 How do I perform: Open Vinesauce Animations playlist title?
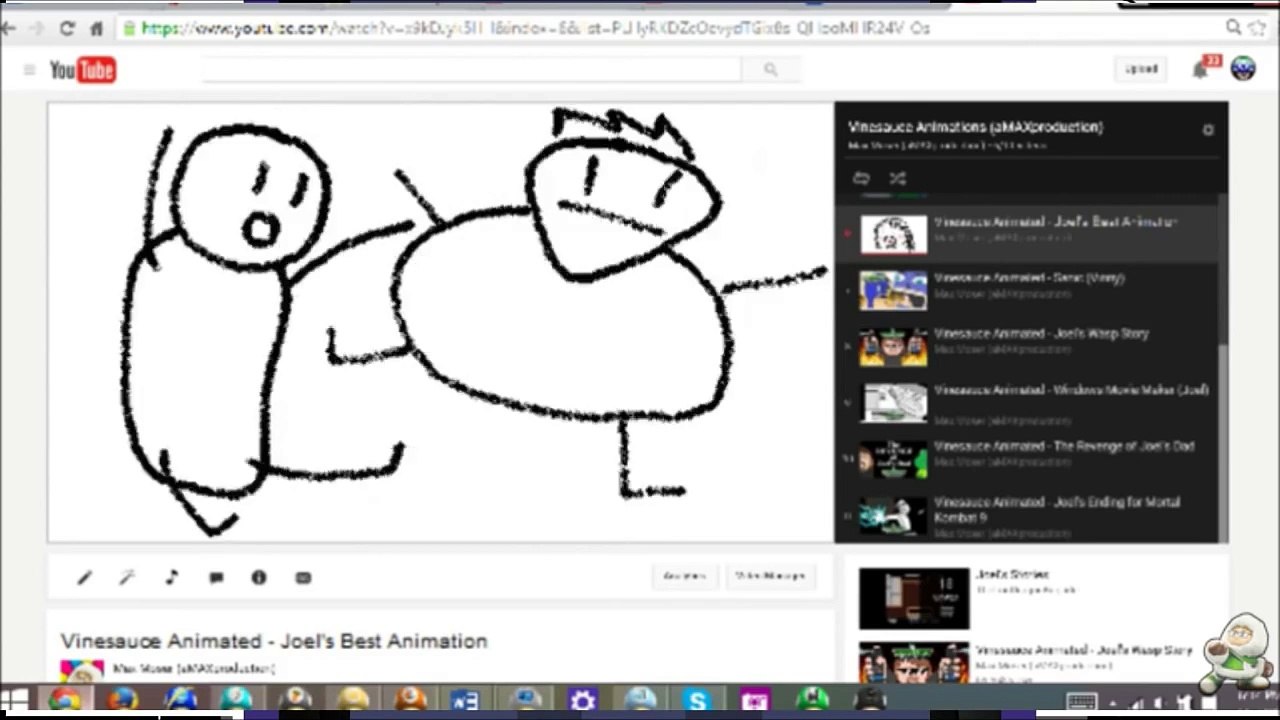click(975, 127)
